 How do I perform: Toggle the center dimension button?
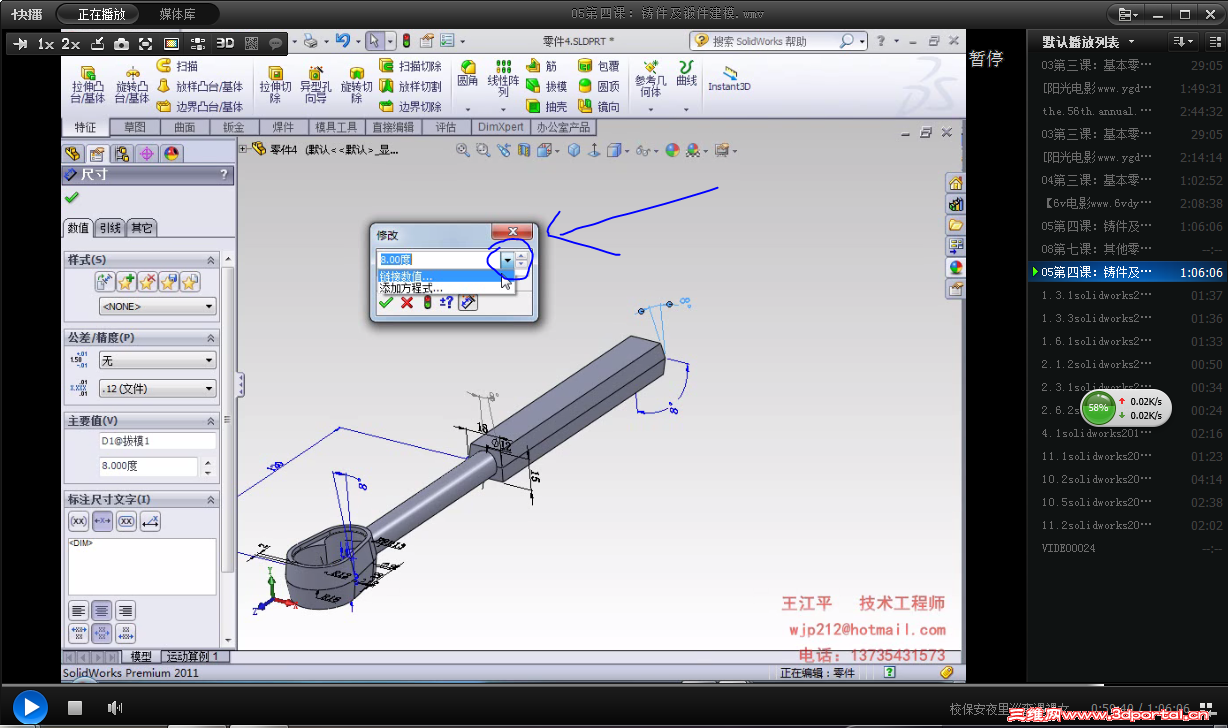point(102,521)
